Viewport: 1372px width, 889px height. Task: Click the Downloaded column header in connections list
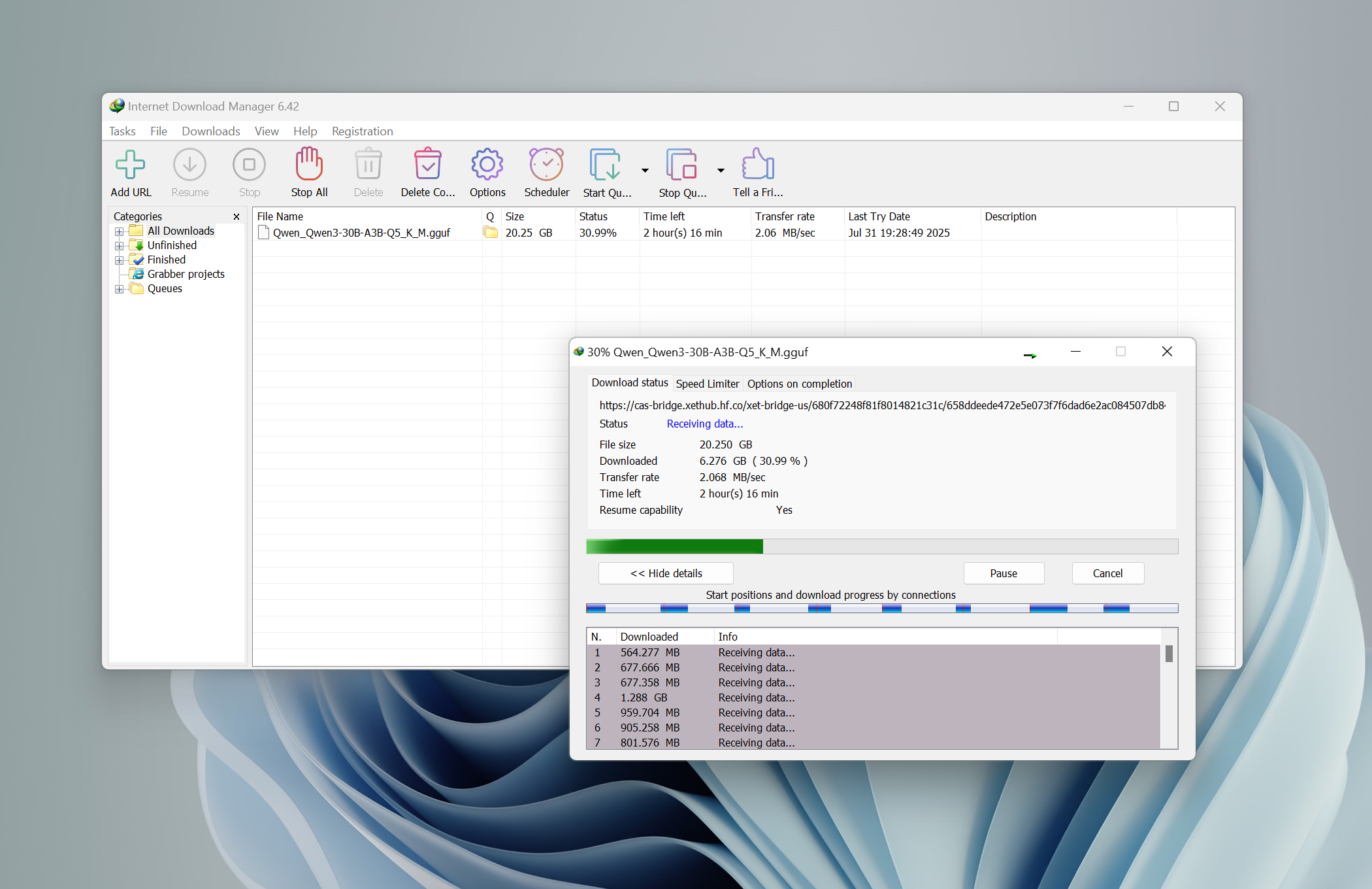tap(665, 637)
